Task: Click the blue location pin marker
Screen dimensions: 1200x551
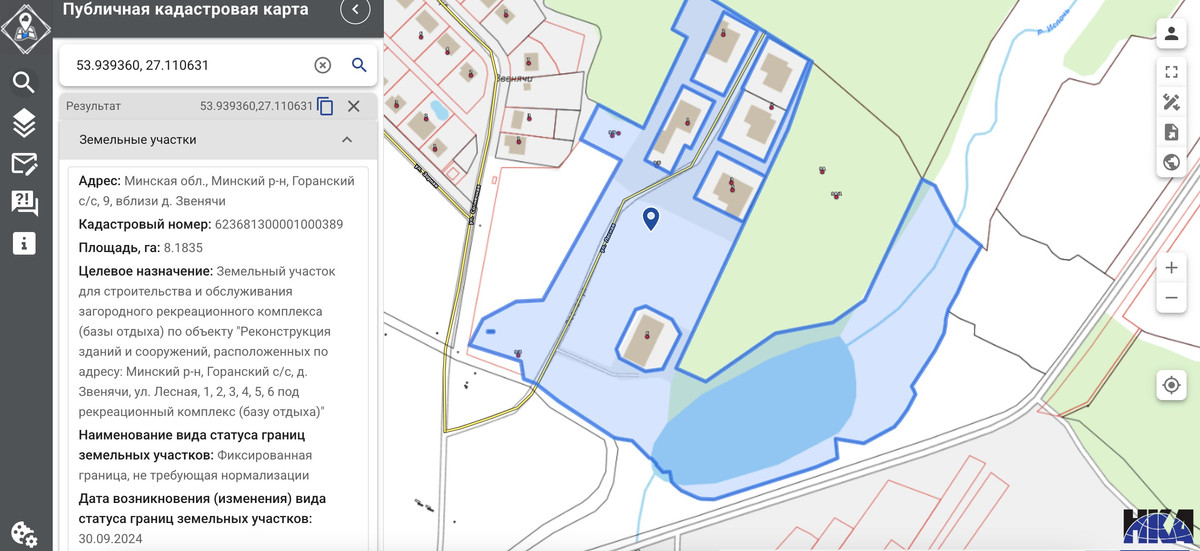Action: pyautogui.click(x=651, y=218)
